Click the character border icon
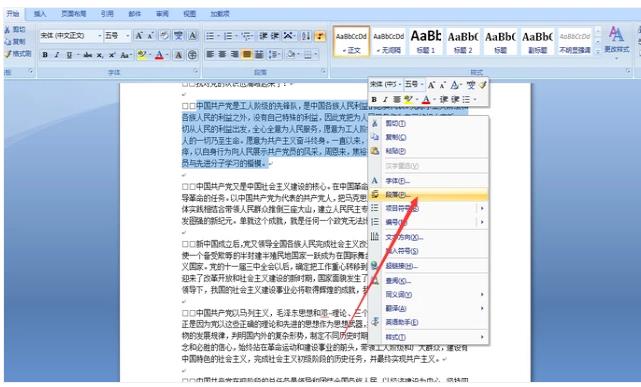Image resolution: width=641 pixels, height=387 pixels. point(193,36)
